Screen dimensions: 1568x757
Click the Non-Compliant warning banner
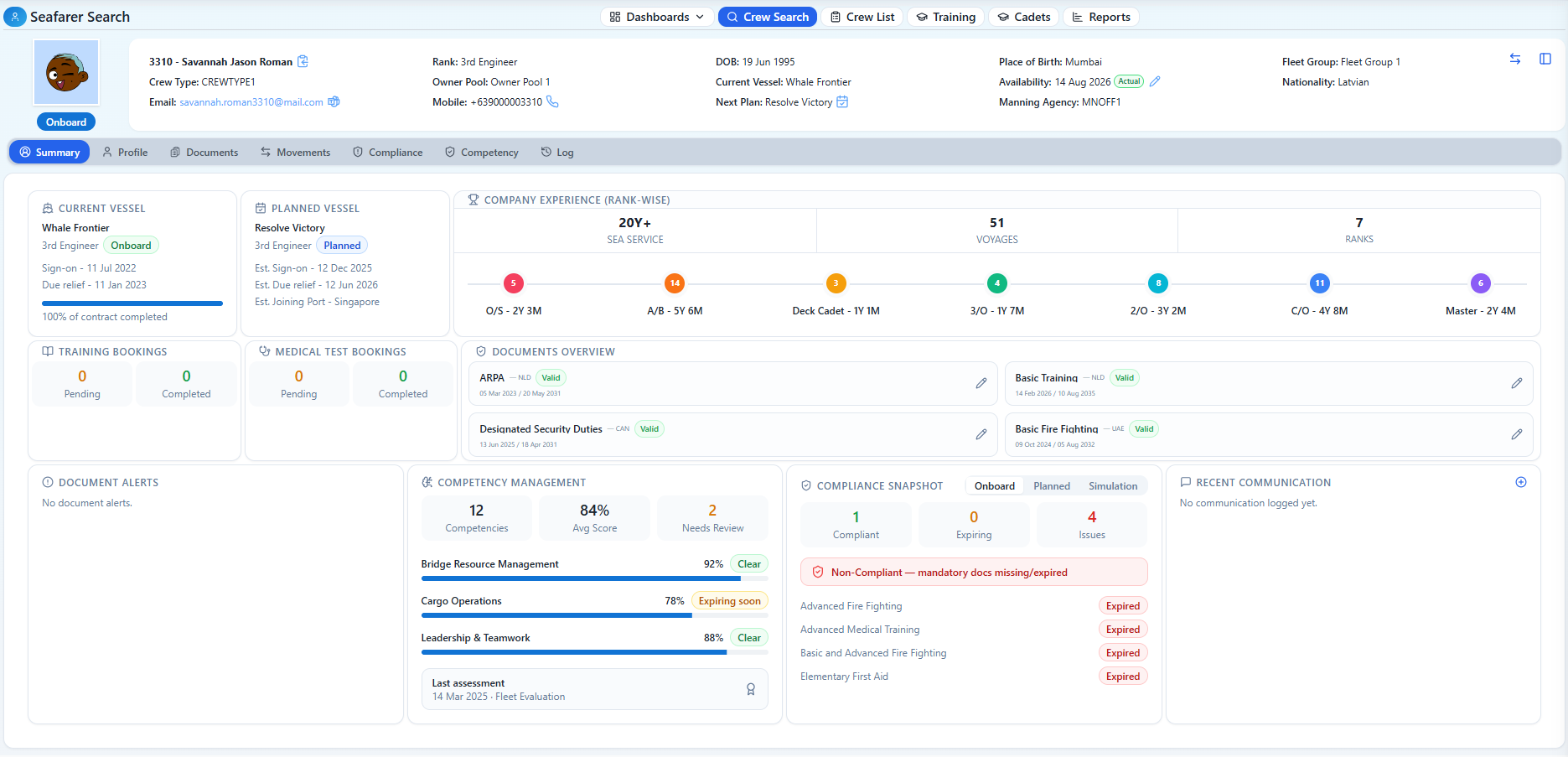pyautogui.click(x=974, y=573)
